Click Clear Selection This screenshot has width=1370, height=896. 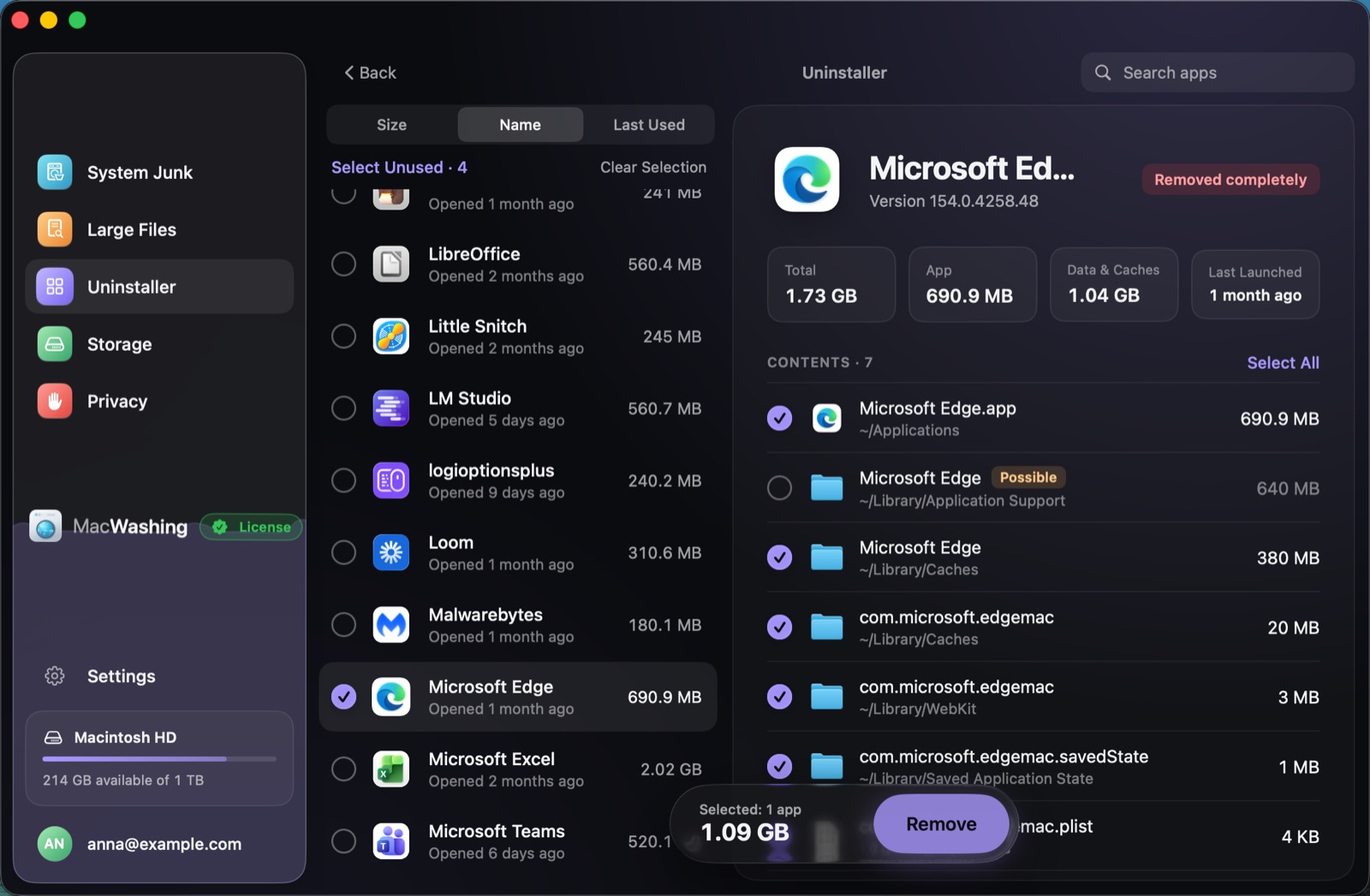653,167
